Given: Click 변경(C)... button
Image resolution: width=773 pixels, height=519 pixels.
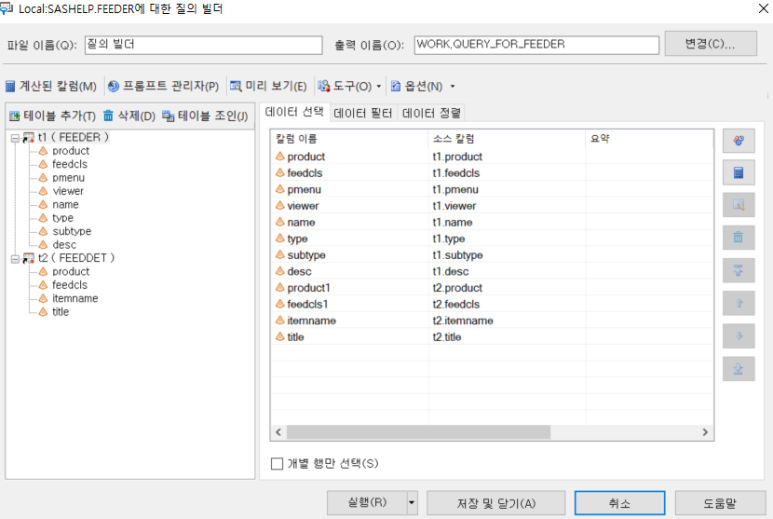Looking at the screenshot, I should click(x=710, y=44).
